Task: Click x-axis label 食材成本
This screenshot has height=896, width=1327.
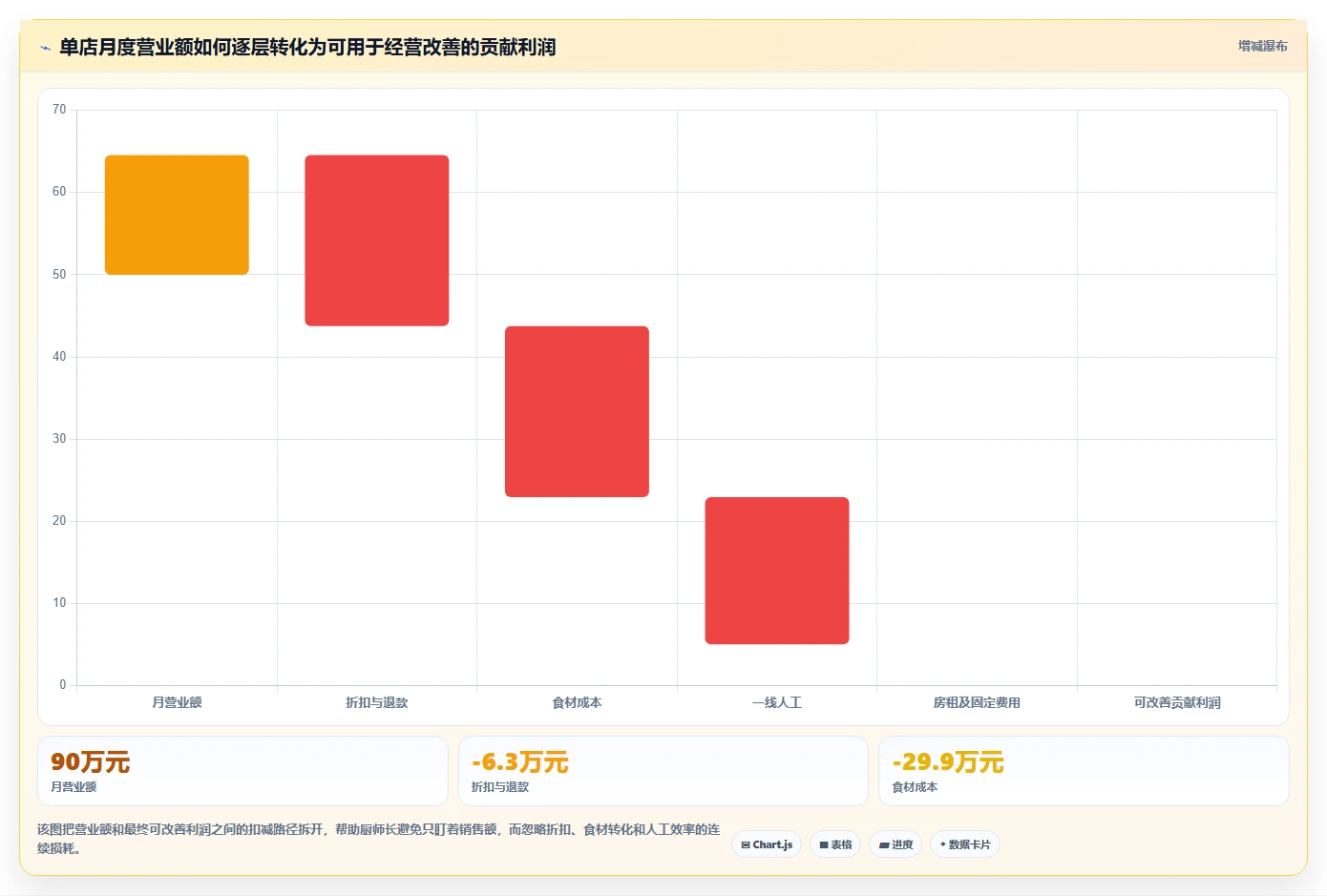Action: point(577,702)
